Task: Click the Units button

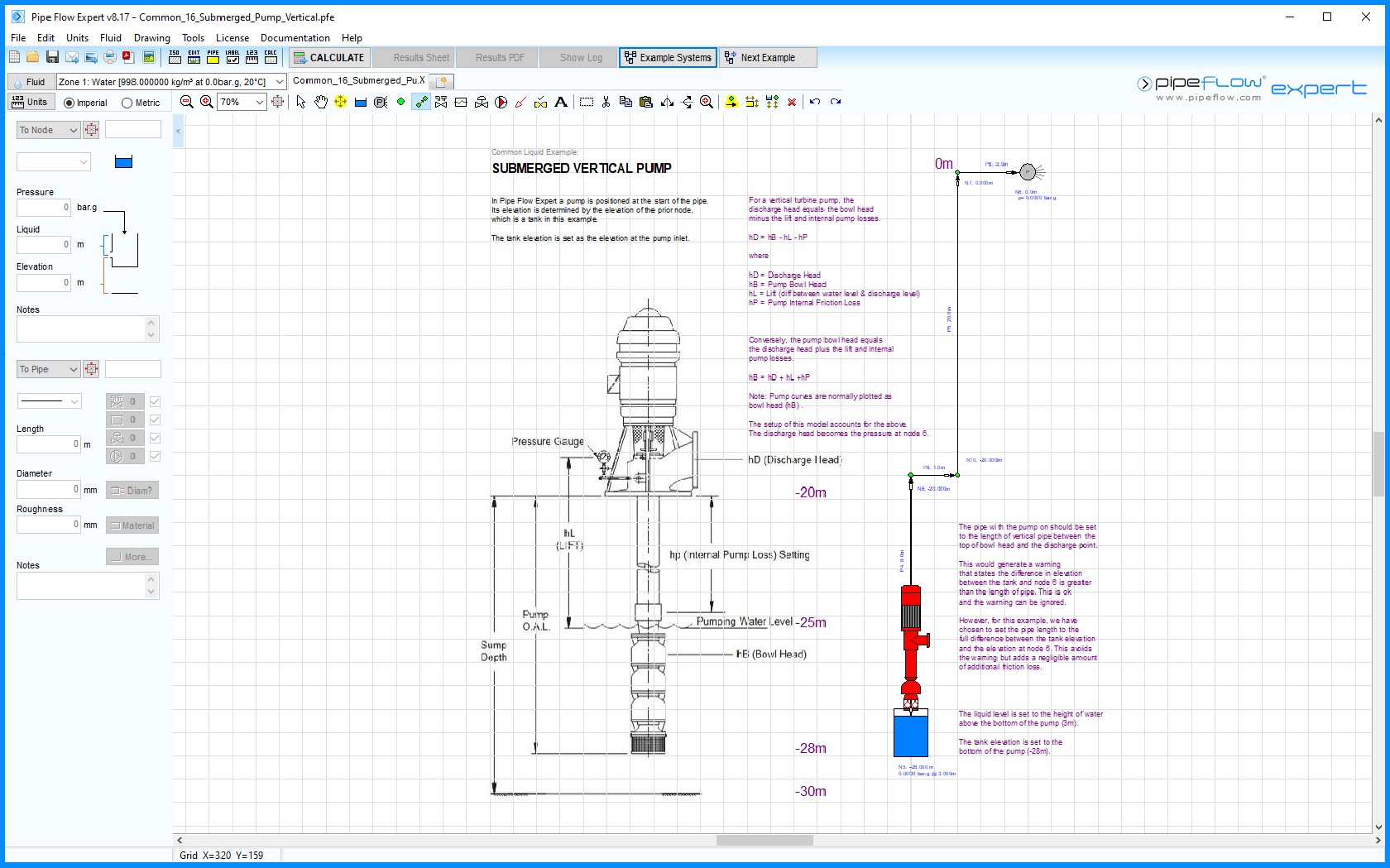Action: click(x=31, y=102)
